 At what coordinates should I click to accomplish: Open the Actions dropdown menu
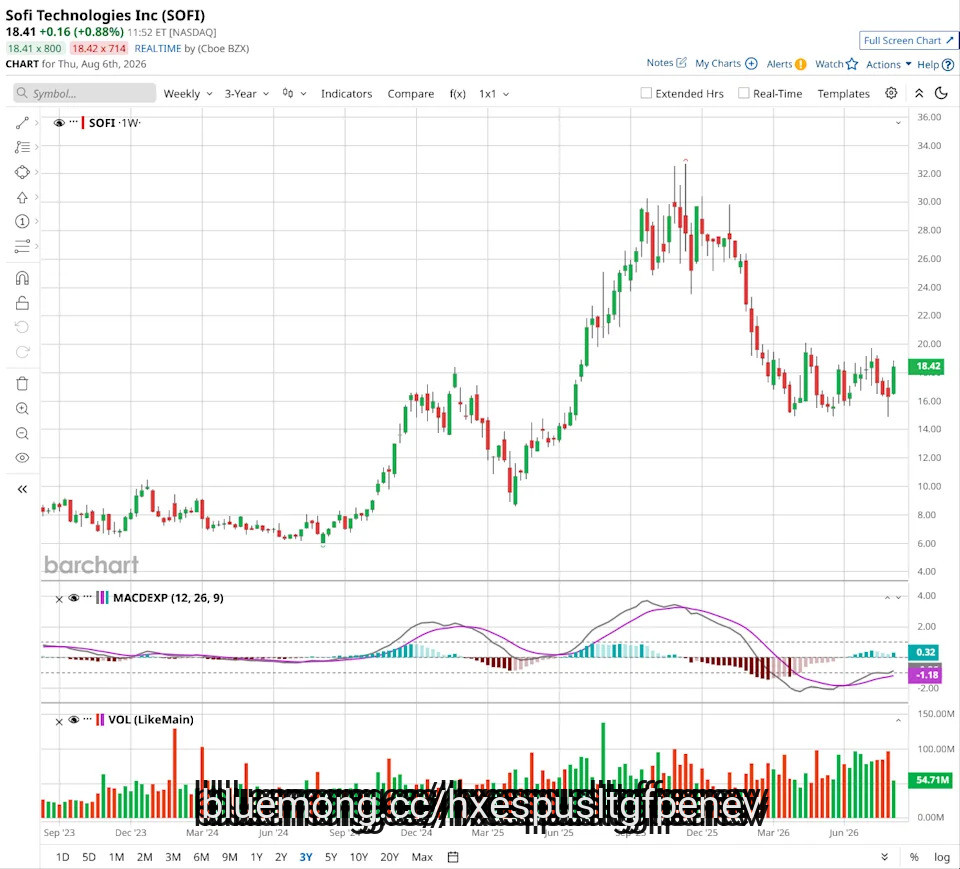point(888,64)
